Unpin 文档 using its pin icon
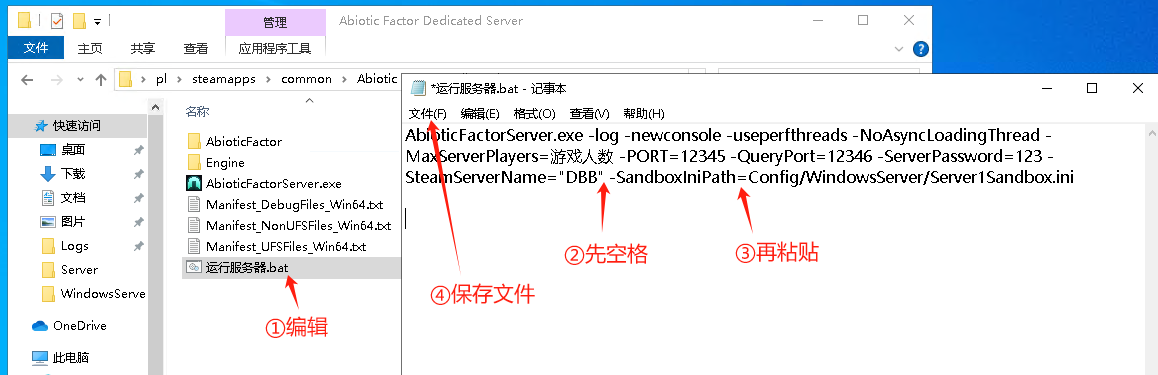This screenshot has height=375, width=1158. 138,199
